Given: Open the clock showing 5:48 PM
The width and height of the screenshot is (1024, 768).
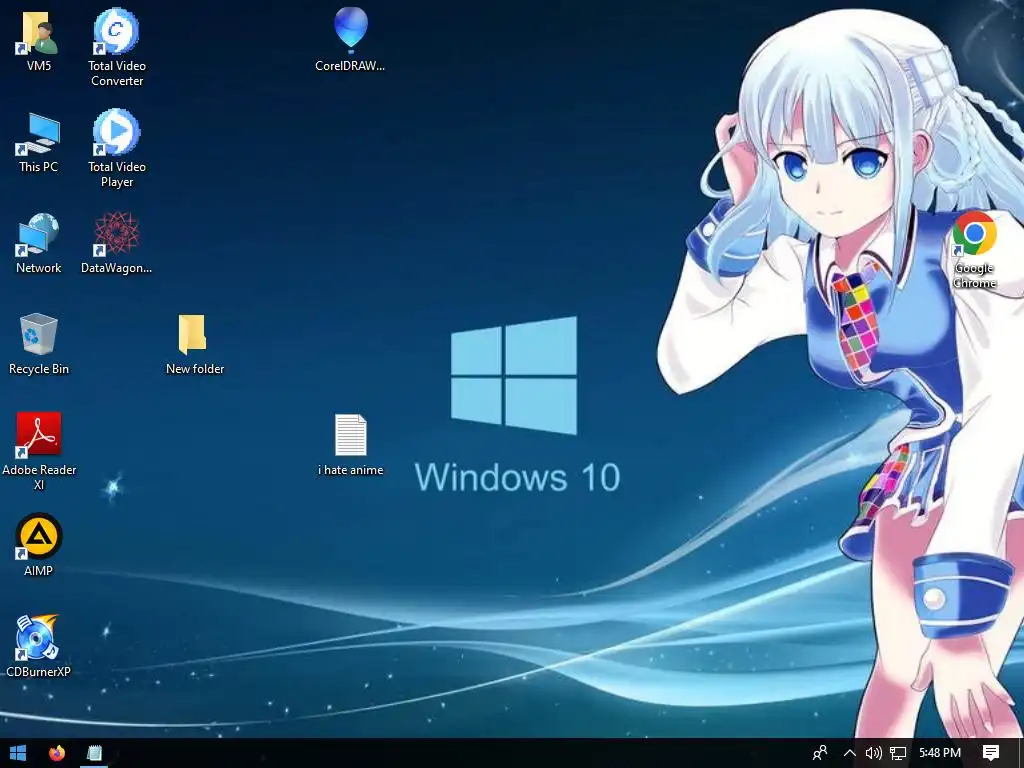Looking at the screenshot, I should pyautogui.click(x=940, y=753).
